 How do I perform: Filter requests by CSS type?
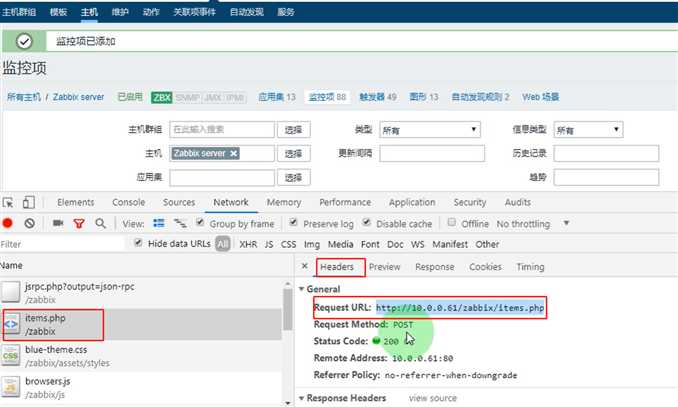tap(288, 244)
